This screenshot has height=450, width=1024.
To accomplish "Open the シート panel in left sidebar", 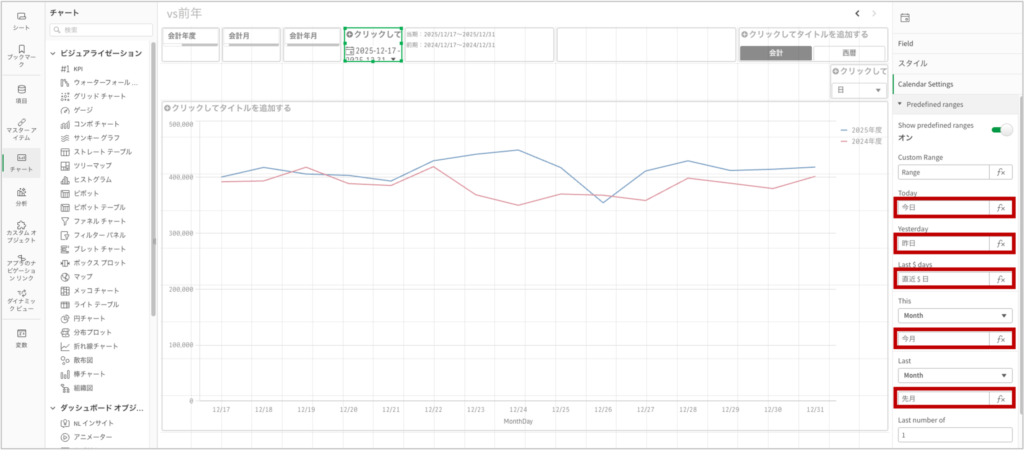I will click(21, 21).
